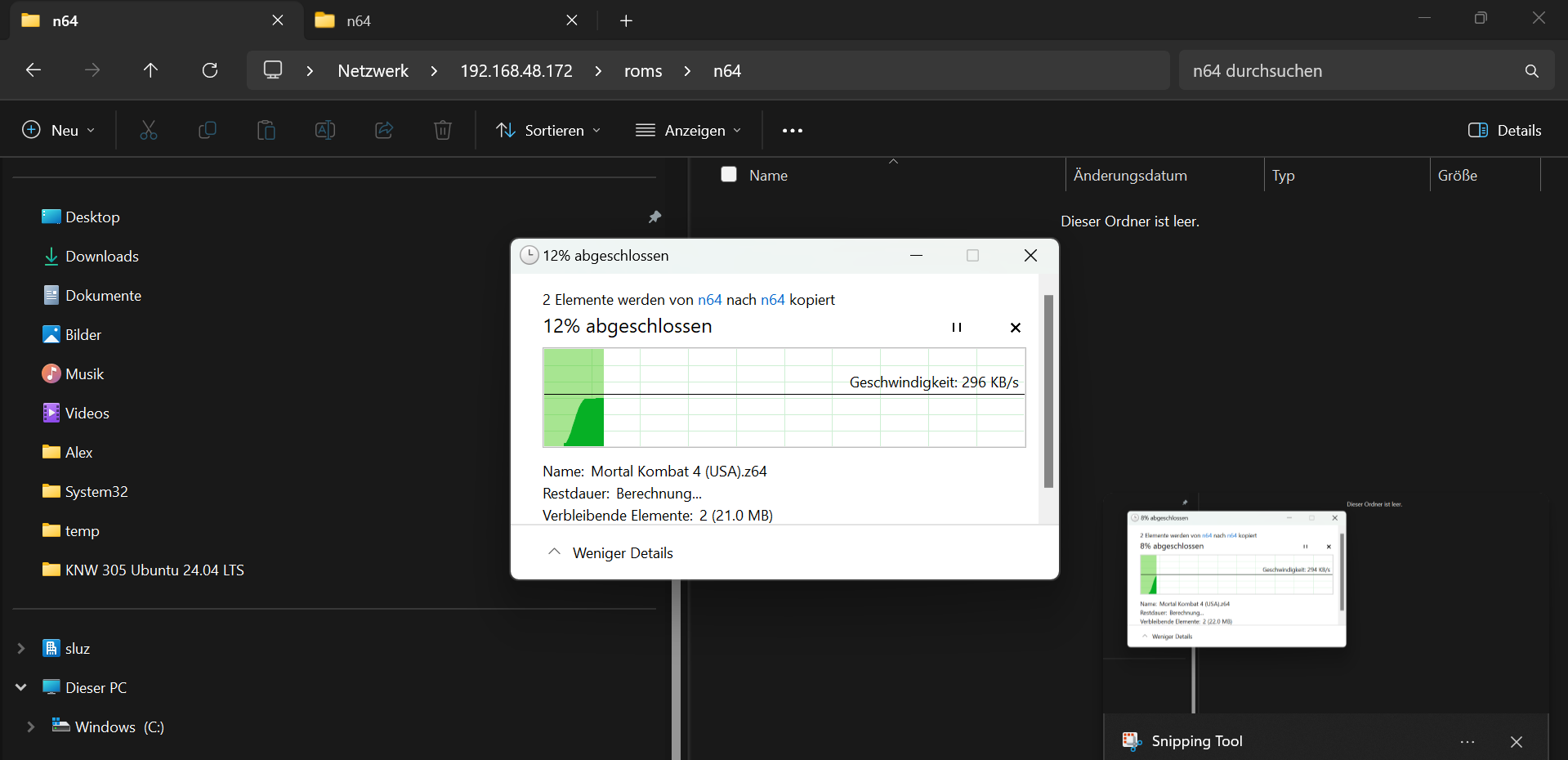The height and width of the screenshot is (760, 1568).
Task: Open the new tab plus button
Action: point(626,20)
